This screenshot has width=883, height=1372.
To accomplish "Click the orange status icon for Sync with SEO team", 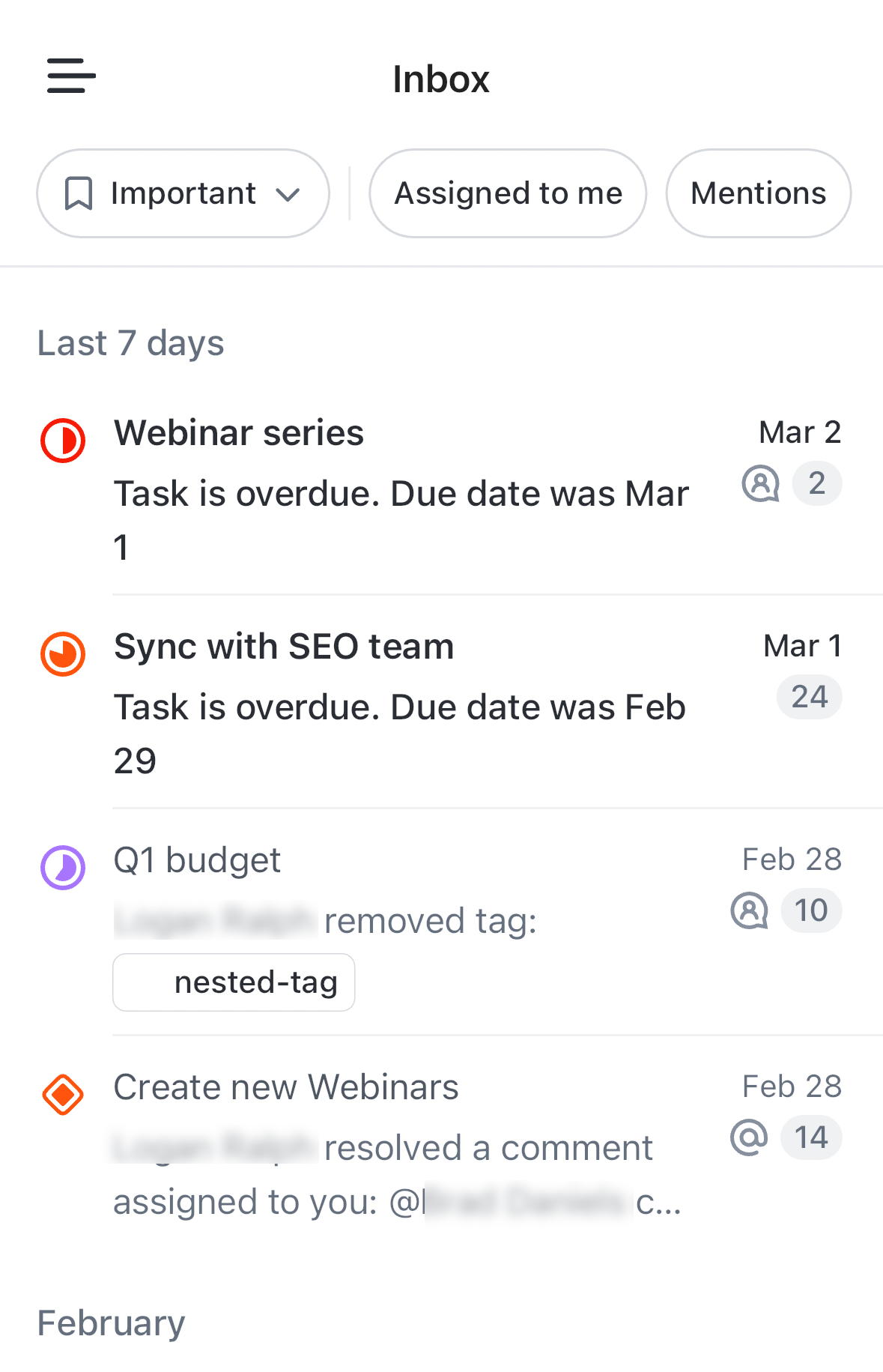I will pyautogui.click(x=63, y=655).
